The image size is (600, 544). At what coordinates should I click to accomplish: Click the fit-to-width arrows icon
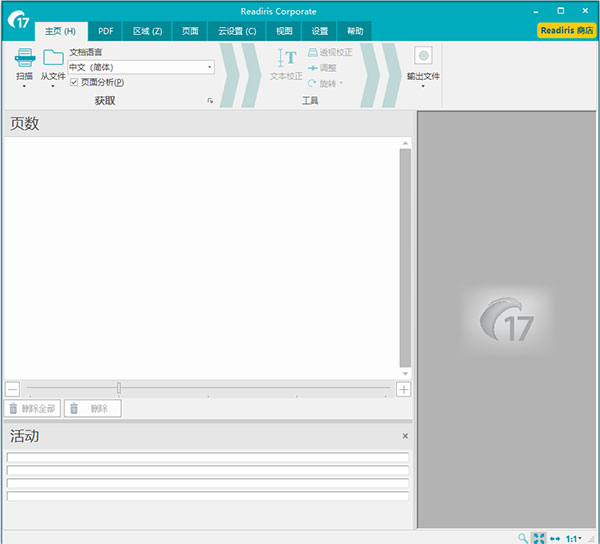(x=555, y=538)
